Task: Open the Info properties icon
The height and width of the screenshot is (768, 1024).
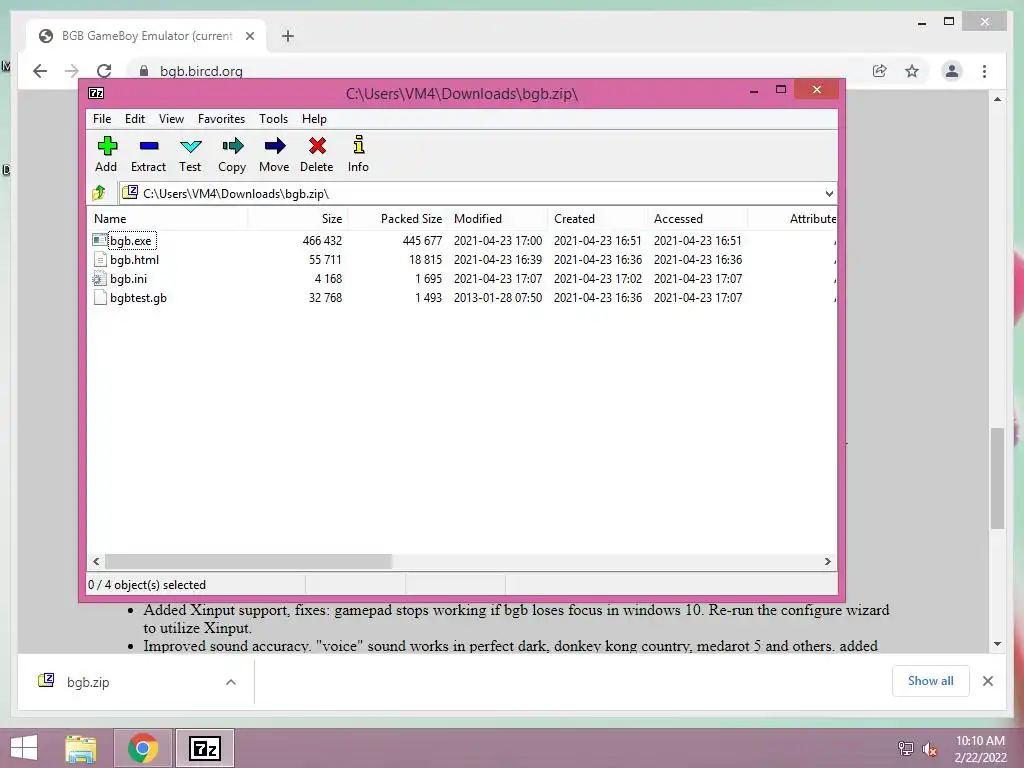Action: 358,146
